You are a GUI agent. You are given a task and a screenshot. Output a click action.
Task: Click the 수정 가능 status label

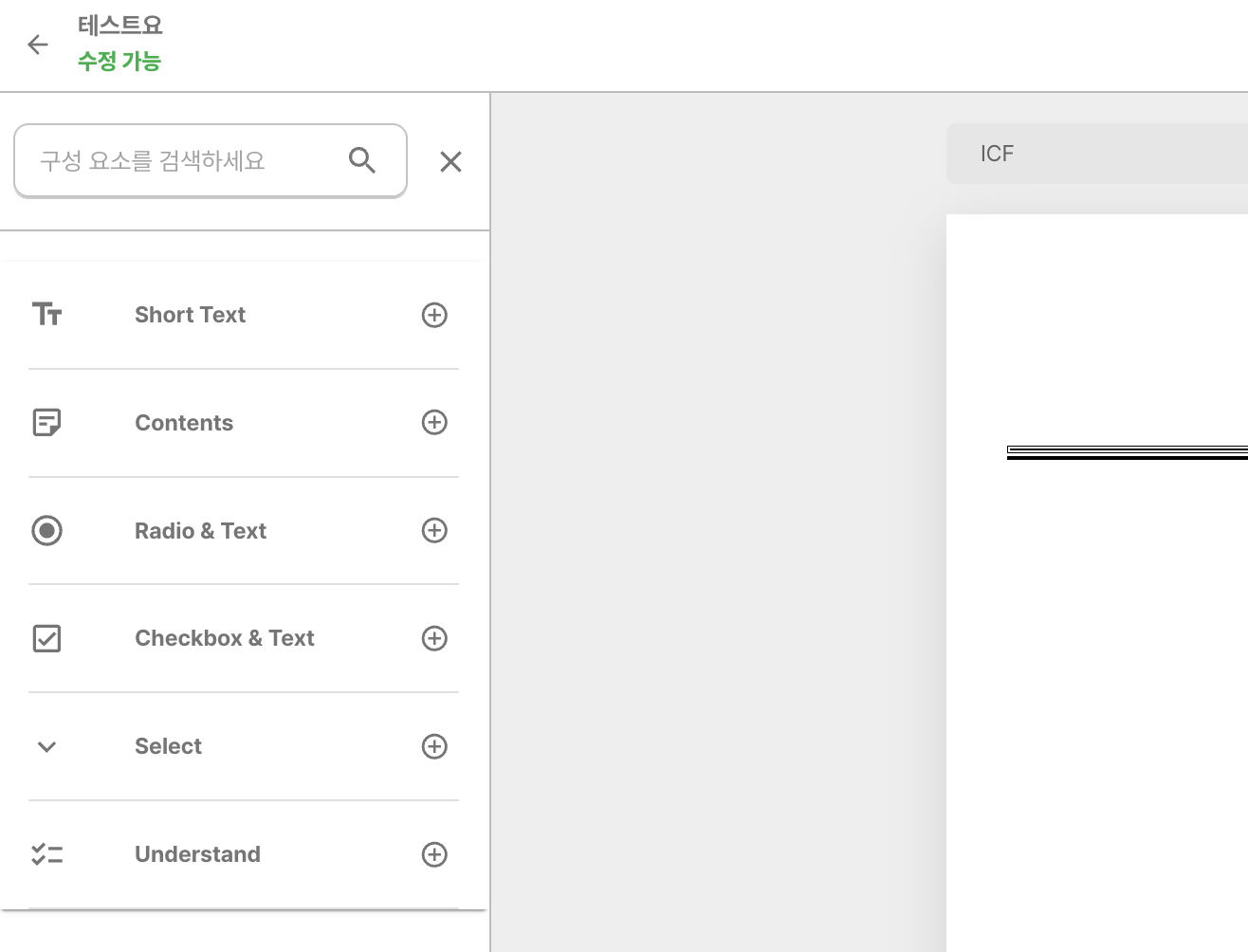[119, 61]
